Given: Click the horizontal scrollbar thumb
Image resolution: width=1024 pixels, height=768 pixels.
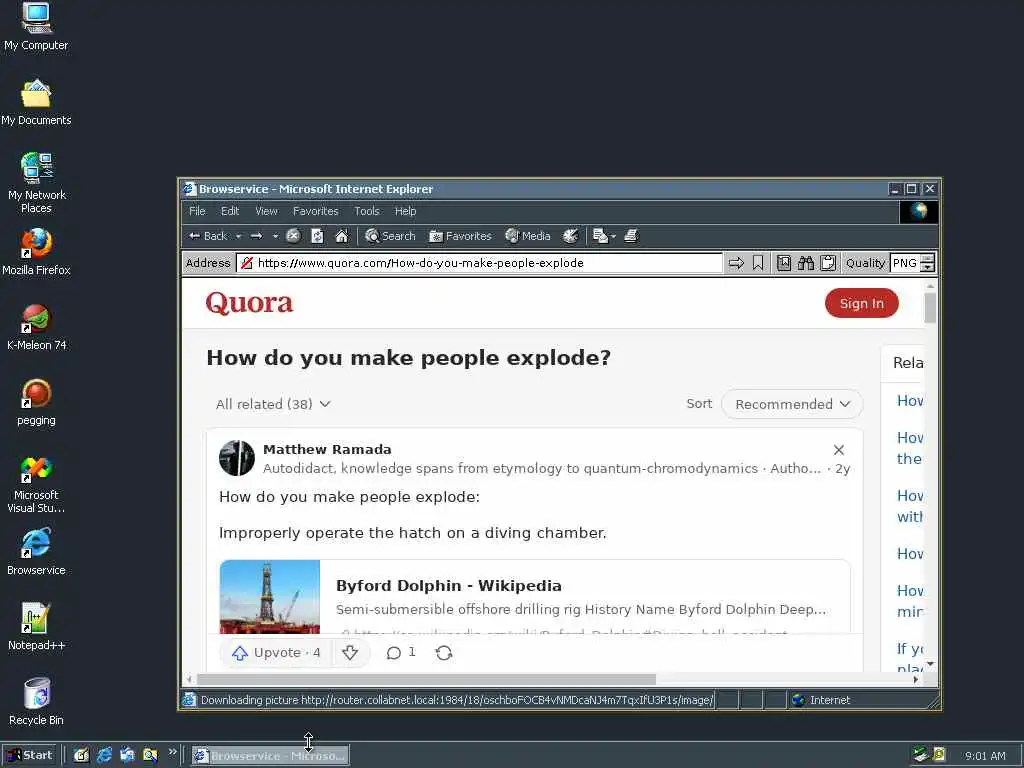Looking at the screenshot, I should click(426, 680).
